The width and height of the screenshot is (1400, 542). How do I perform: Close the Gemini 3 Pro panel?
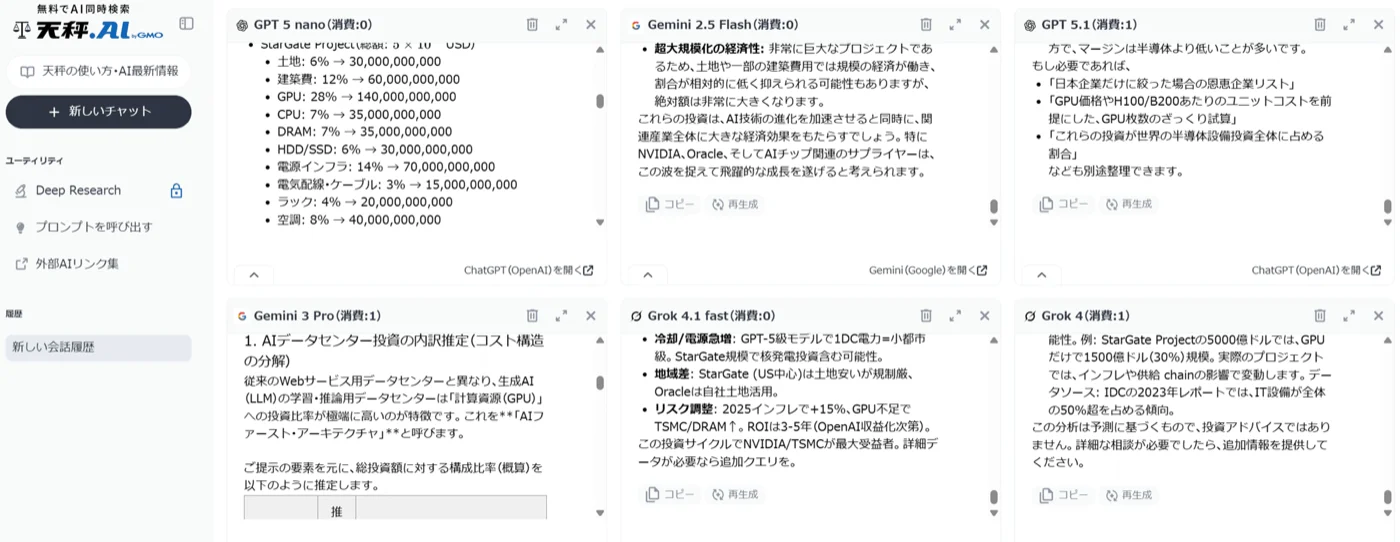590,315
